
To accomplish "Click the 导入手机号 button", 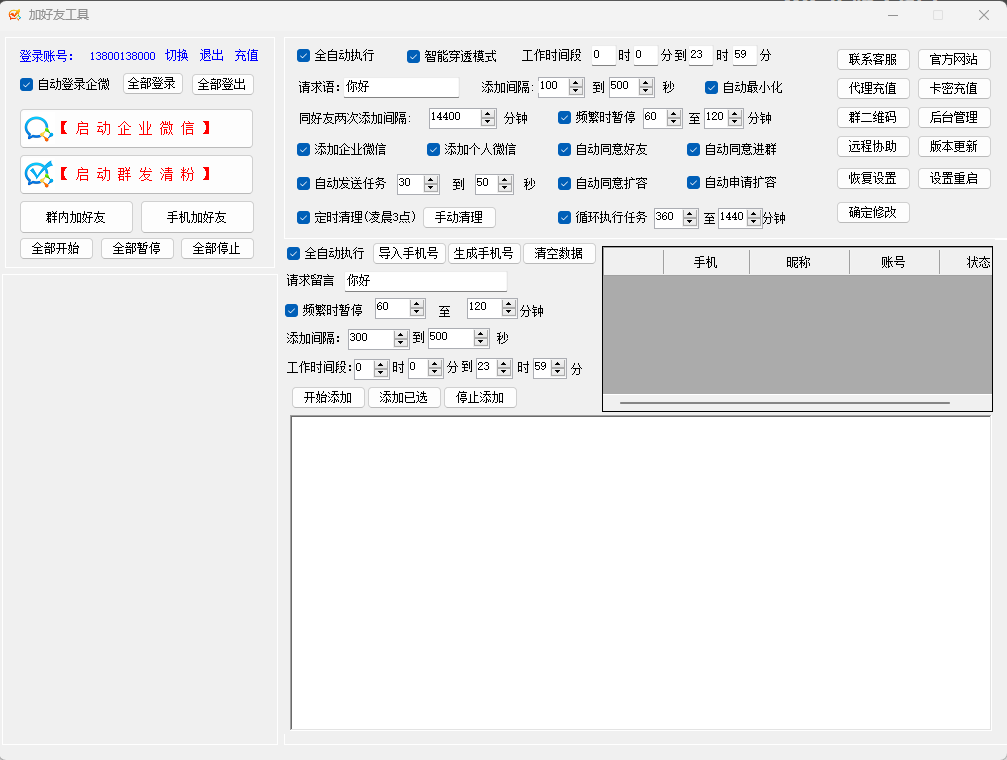I will [409, 254].
